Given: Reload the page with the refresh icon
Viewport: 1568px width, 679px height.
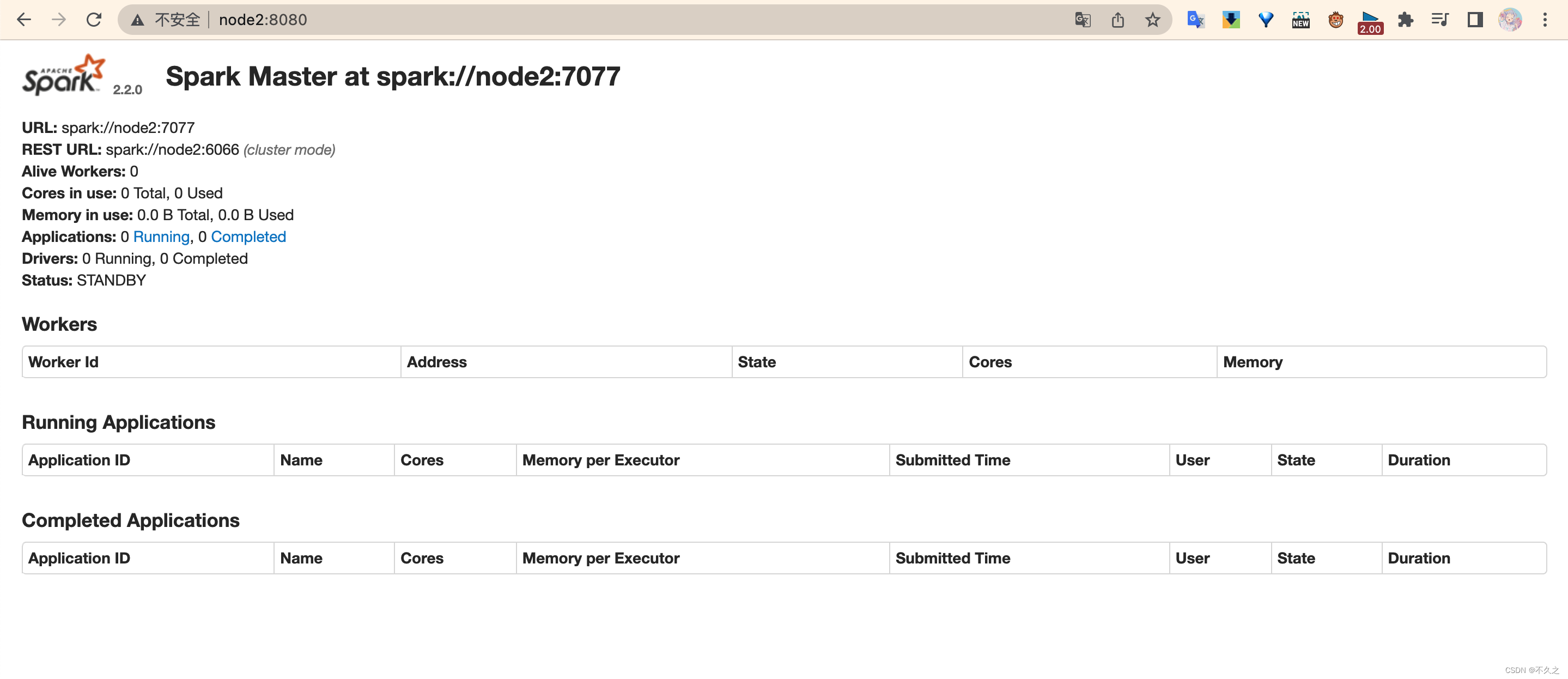Looking at the screenshot, I should point(94,20).
